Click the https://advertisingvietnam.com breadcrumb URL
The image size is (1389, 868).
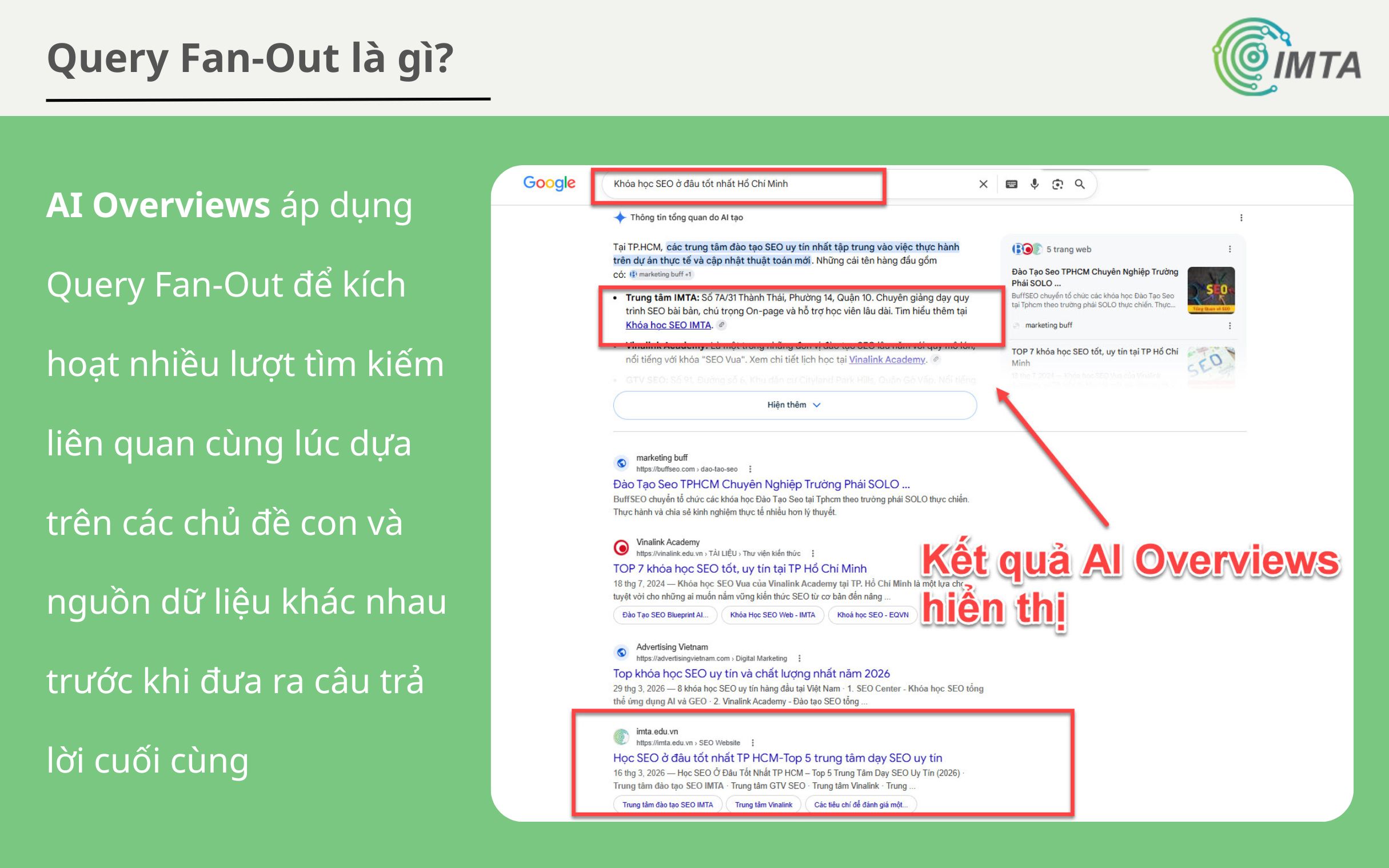click(712, 658)
